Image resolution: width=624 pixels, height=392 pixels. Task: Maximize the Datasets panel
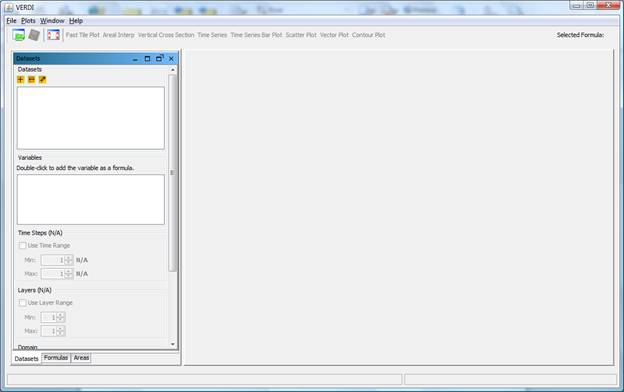click(x=147, y=59)
